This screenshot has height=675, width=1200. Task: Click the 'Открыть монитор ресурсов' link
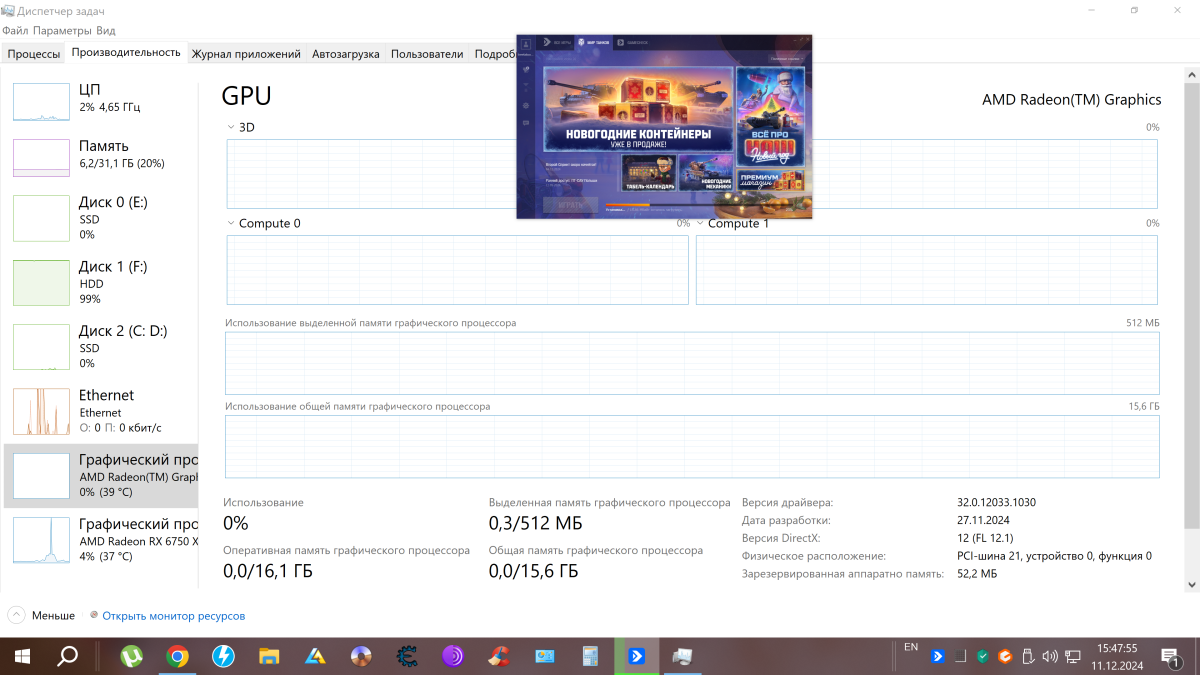[174, 616]
